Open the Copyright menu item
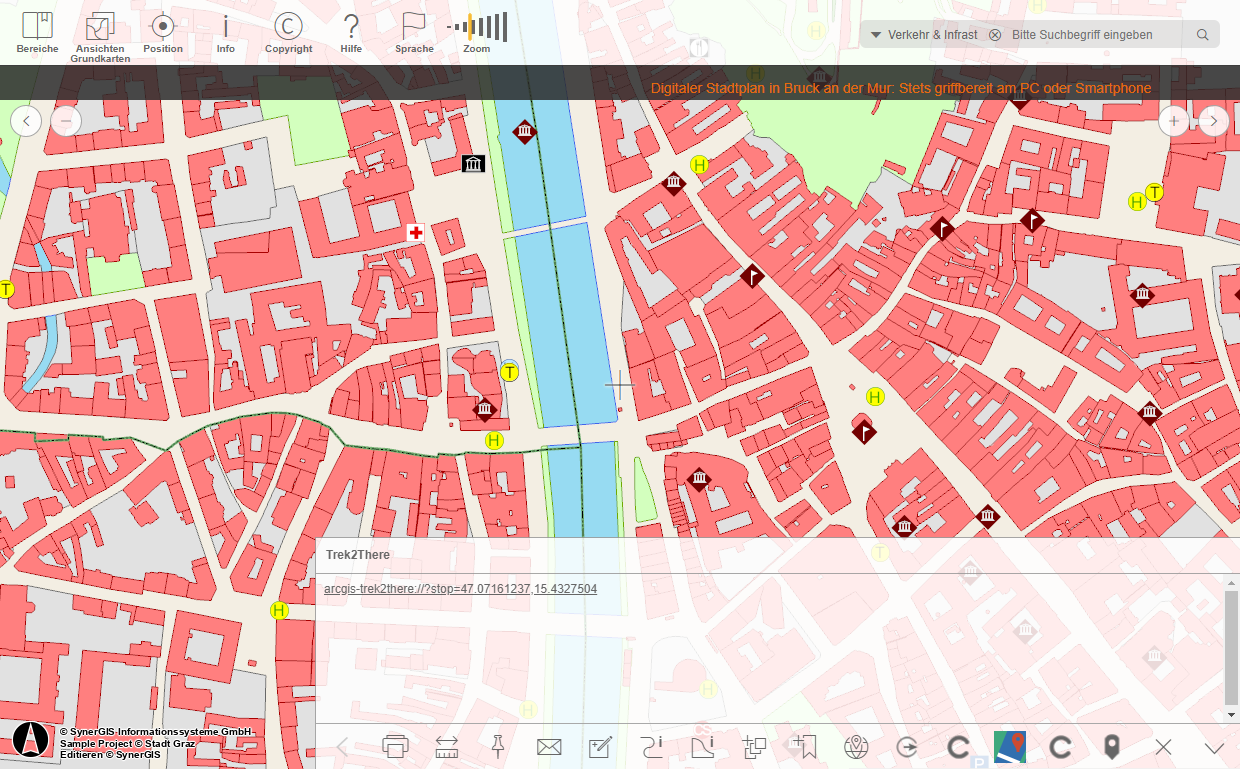Screen dimensions: 1240x769 click(x=288, y=31)
